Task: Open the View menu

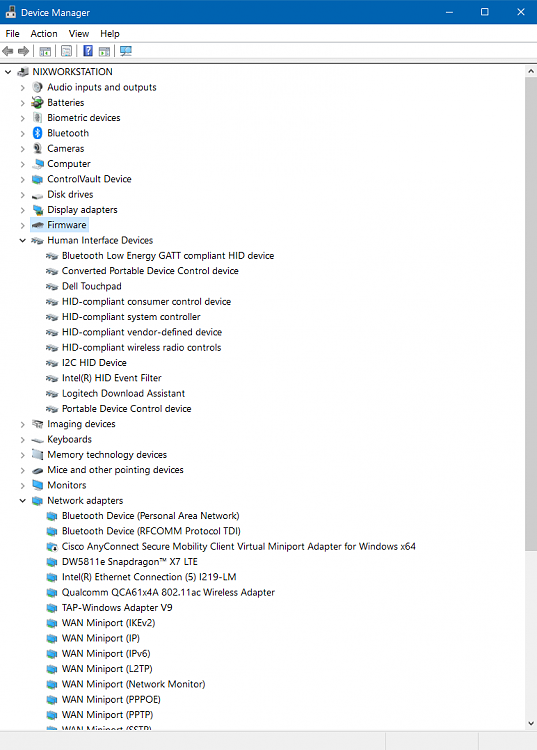Action: click(79, 33)
